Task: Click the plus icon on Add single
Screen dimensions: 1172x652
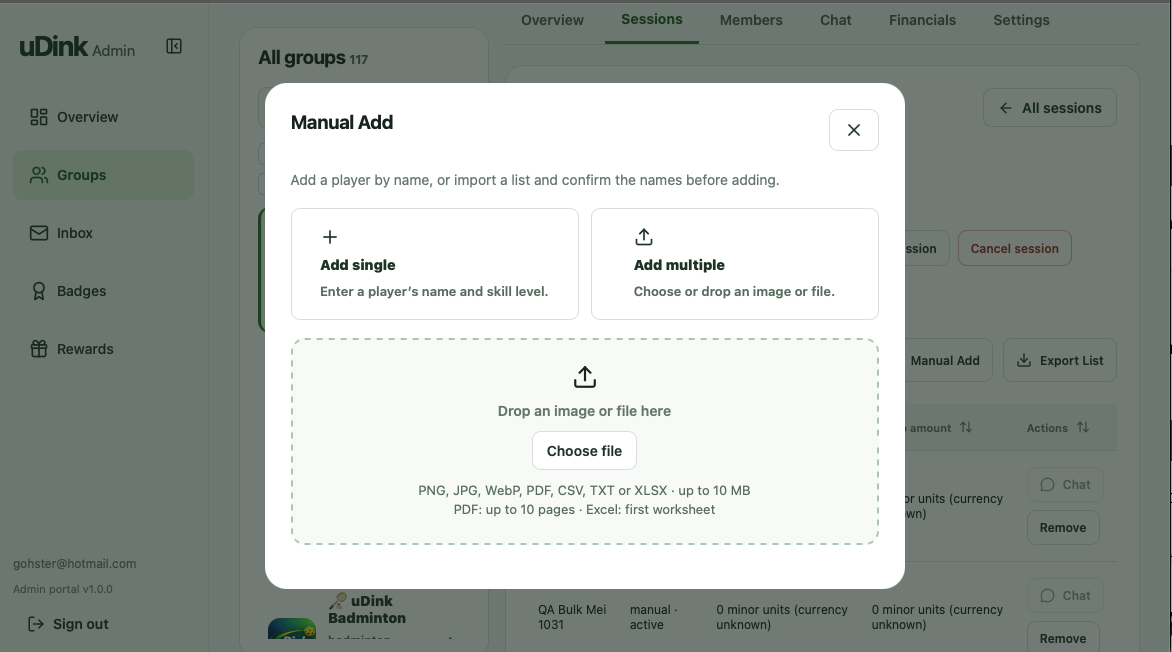Action: coord(330,237)
